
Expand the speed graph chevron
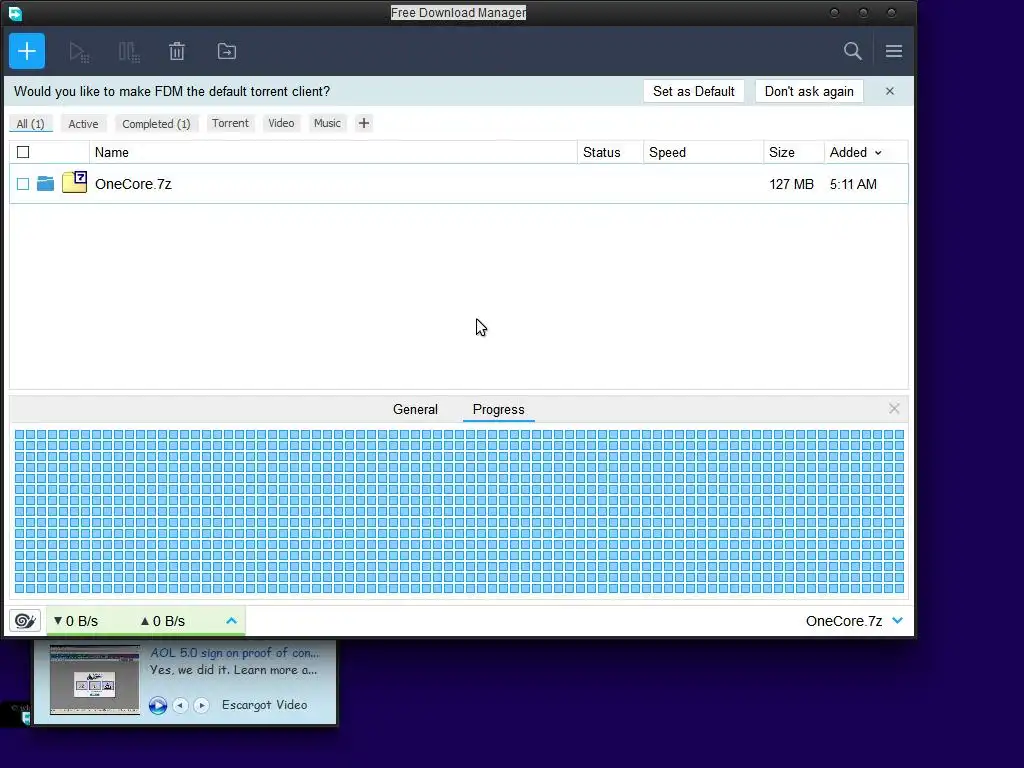[231, 620]
